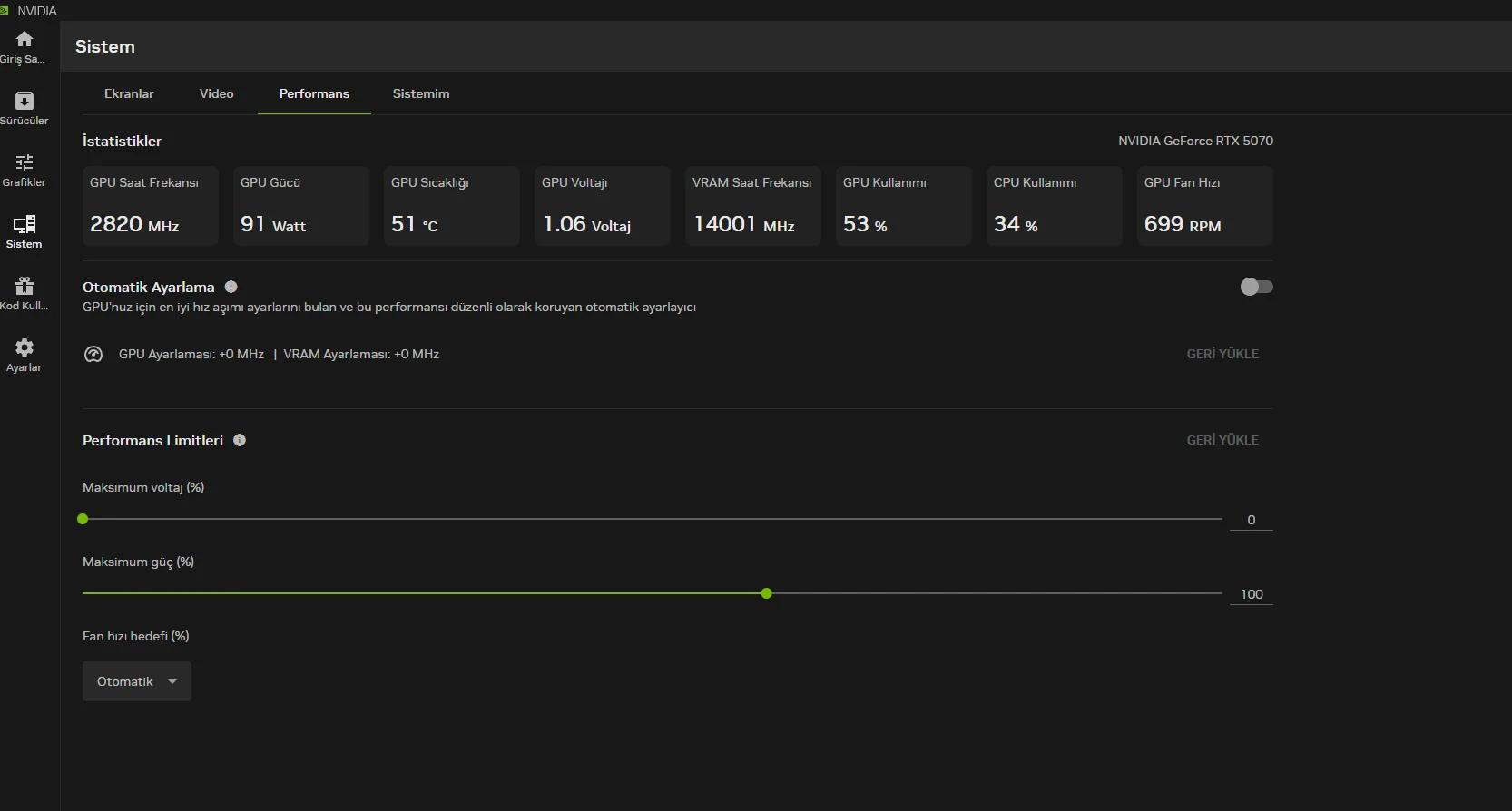Switch to the Sistemim tab
Image resolution: width=1512 pixels, height=811 pixels.
(x=421, y=93)
